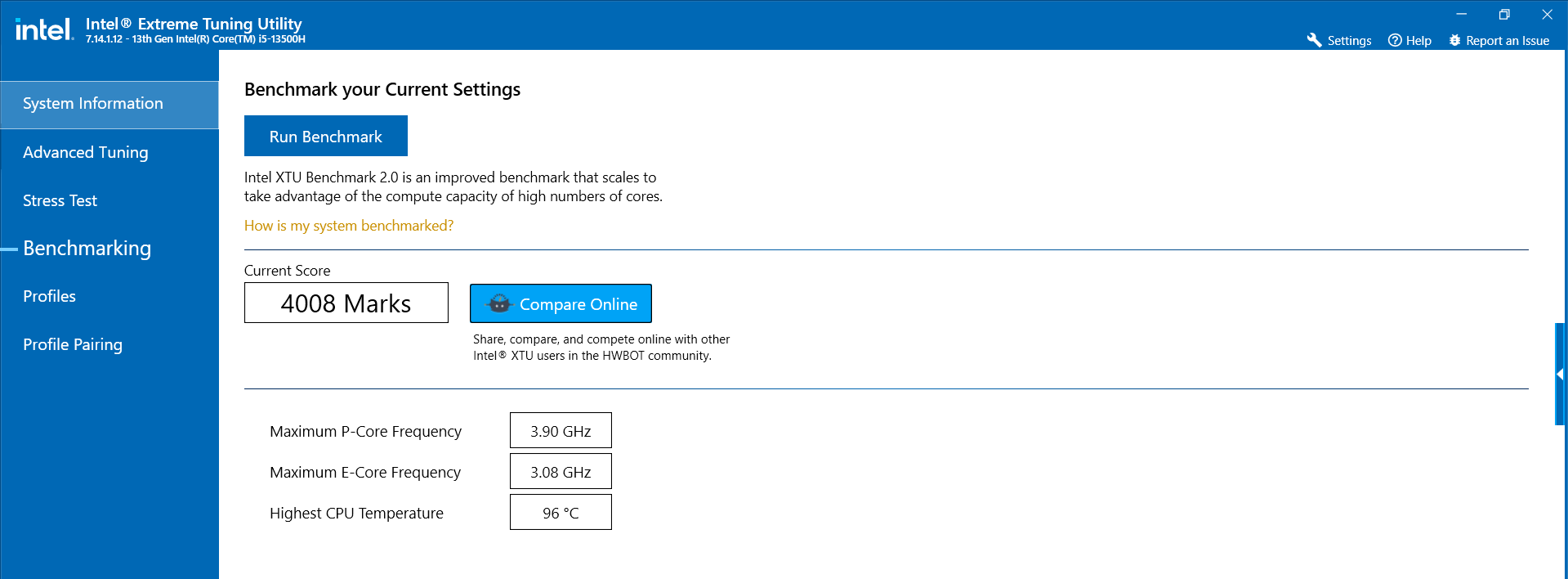The width and height of the screenshot is (1568, 579).
Task: Open "How is my system benchmarked?" link
Action: click(x=349, y=226)
